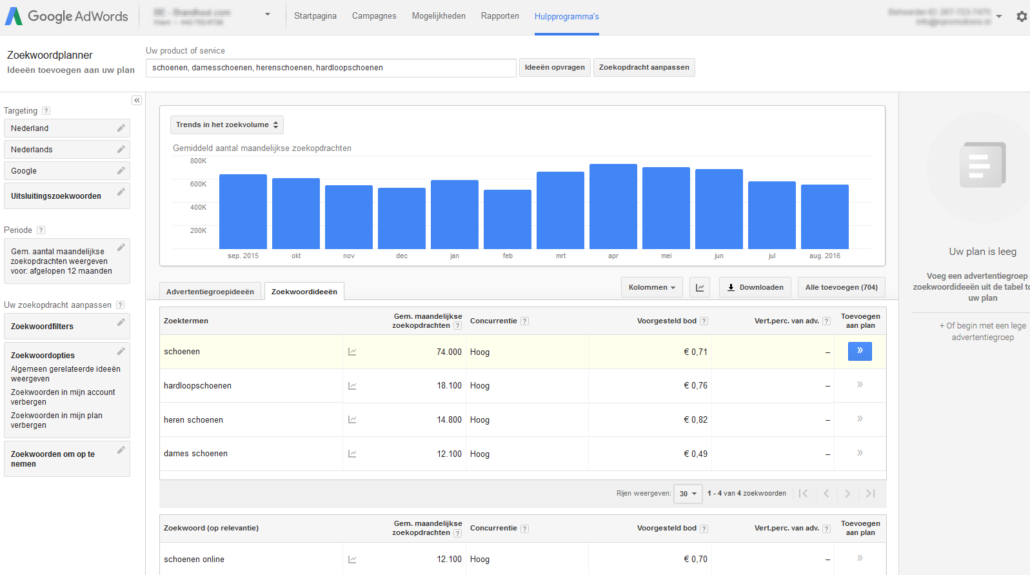This screenshot has height=575, width=1030.
Task: Open Hulpprogramma's menu
Action: [x=566, y=16]
